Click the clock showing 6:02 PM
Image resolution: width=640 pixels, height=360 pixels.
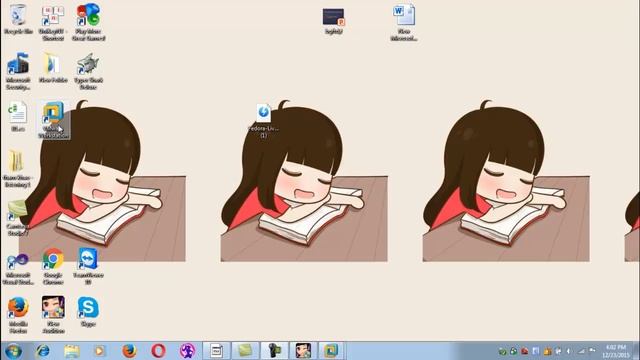point(616,351)
